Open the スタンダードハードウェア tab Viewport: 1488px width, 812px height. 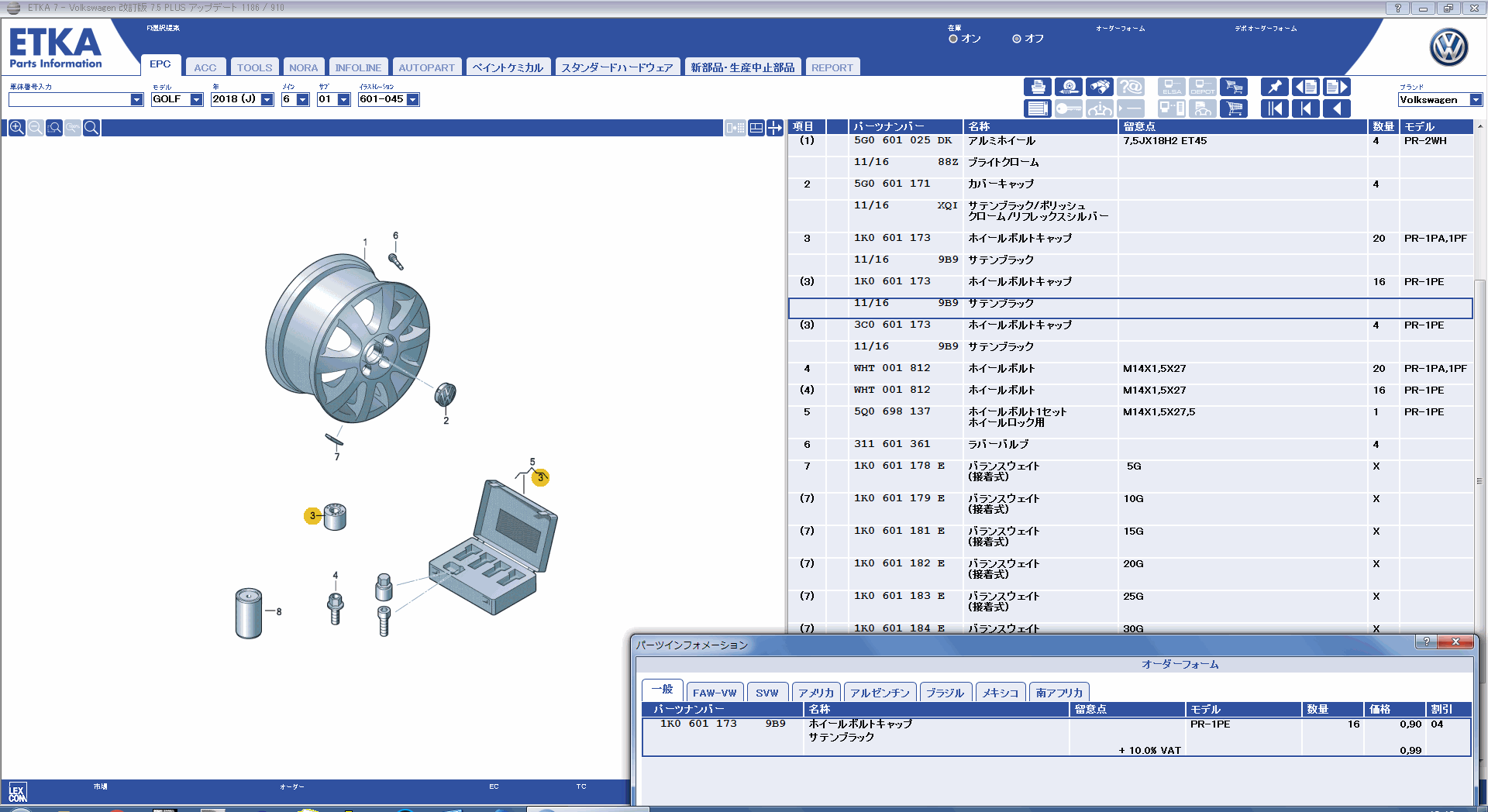(617, 67)
